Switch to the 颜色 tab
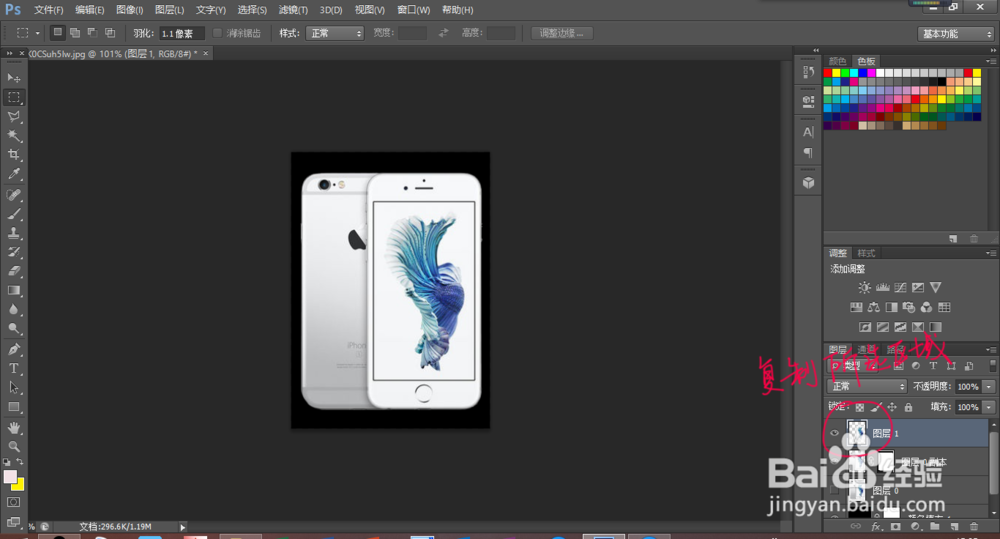 point(837,61)
